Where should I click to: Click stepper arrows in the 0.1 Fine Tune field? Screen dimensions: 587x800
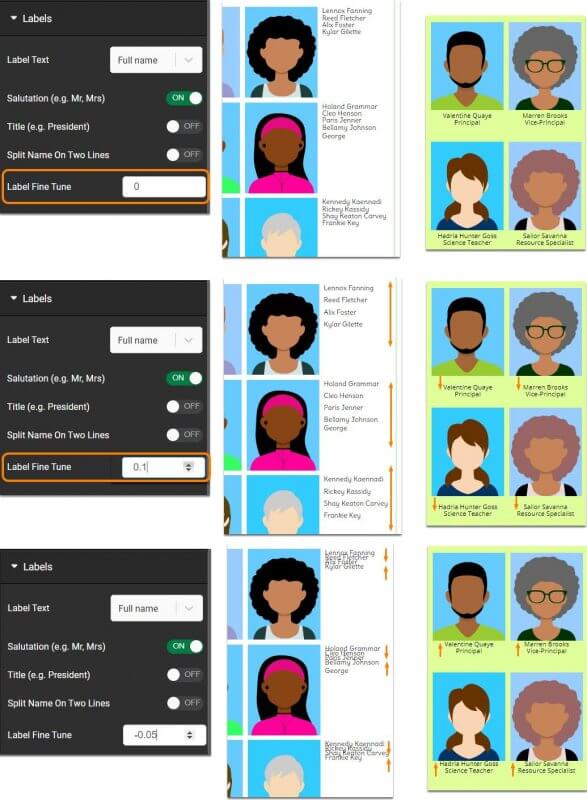pyautogui.click(x=189, y=467)
